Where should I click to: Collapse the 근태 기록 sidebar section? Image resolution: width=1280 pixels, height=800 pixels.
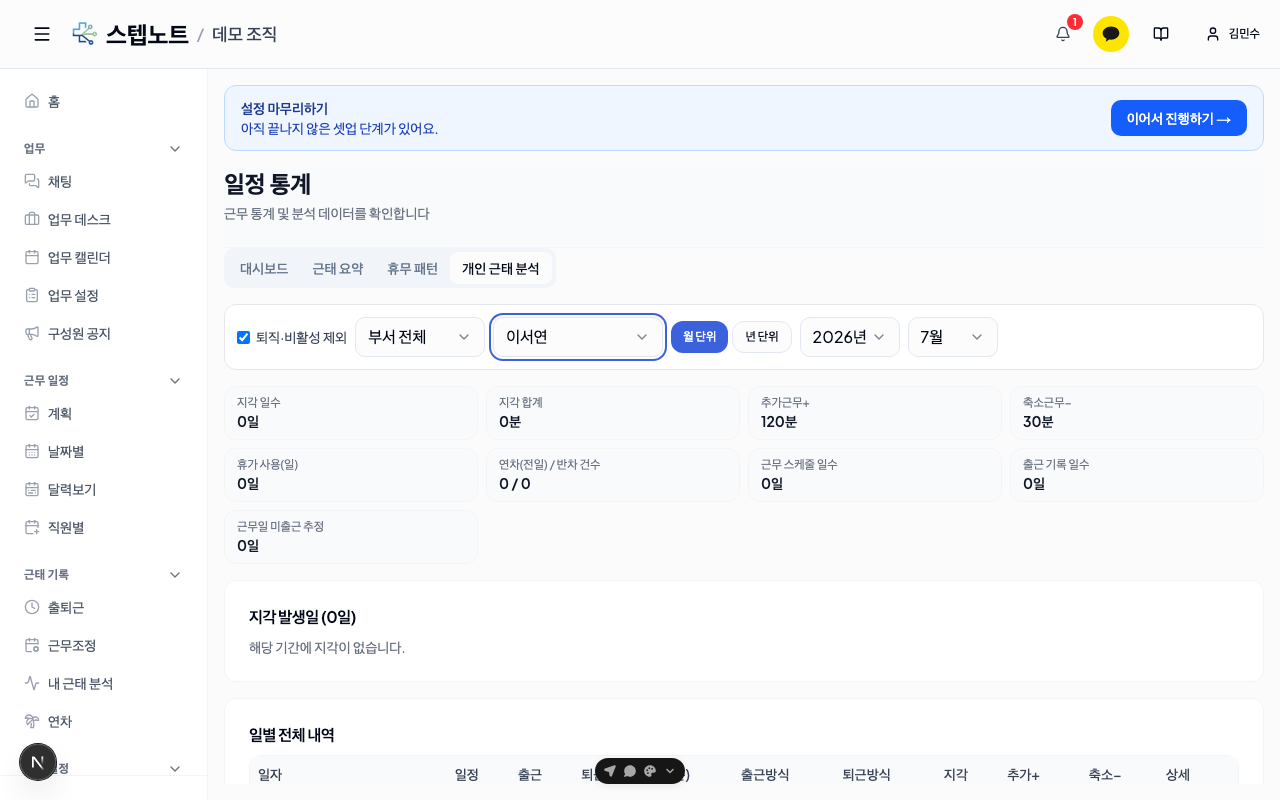175,574
